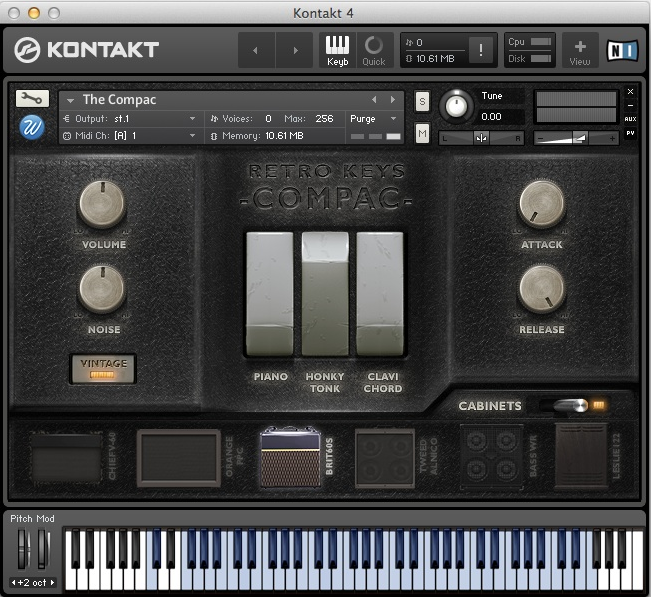Select the Leslie 122 cabinet
Screen dimensions: 651x597
581,455
